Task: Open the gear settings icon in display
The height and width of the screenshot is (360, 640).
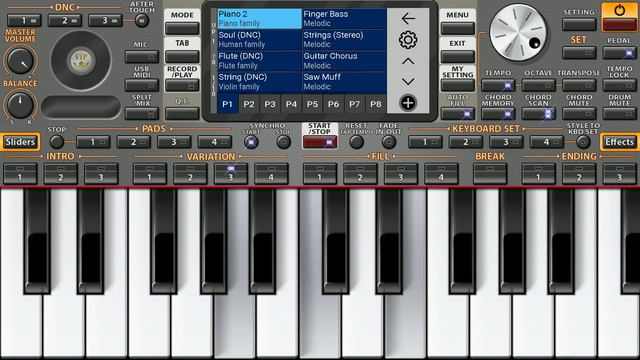Action: pyautogui.click(x=408, y=40)
